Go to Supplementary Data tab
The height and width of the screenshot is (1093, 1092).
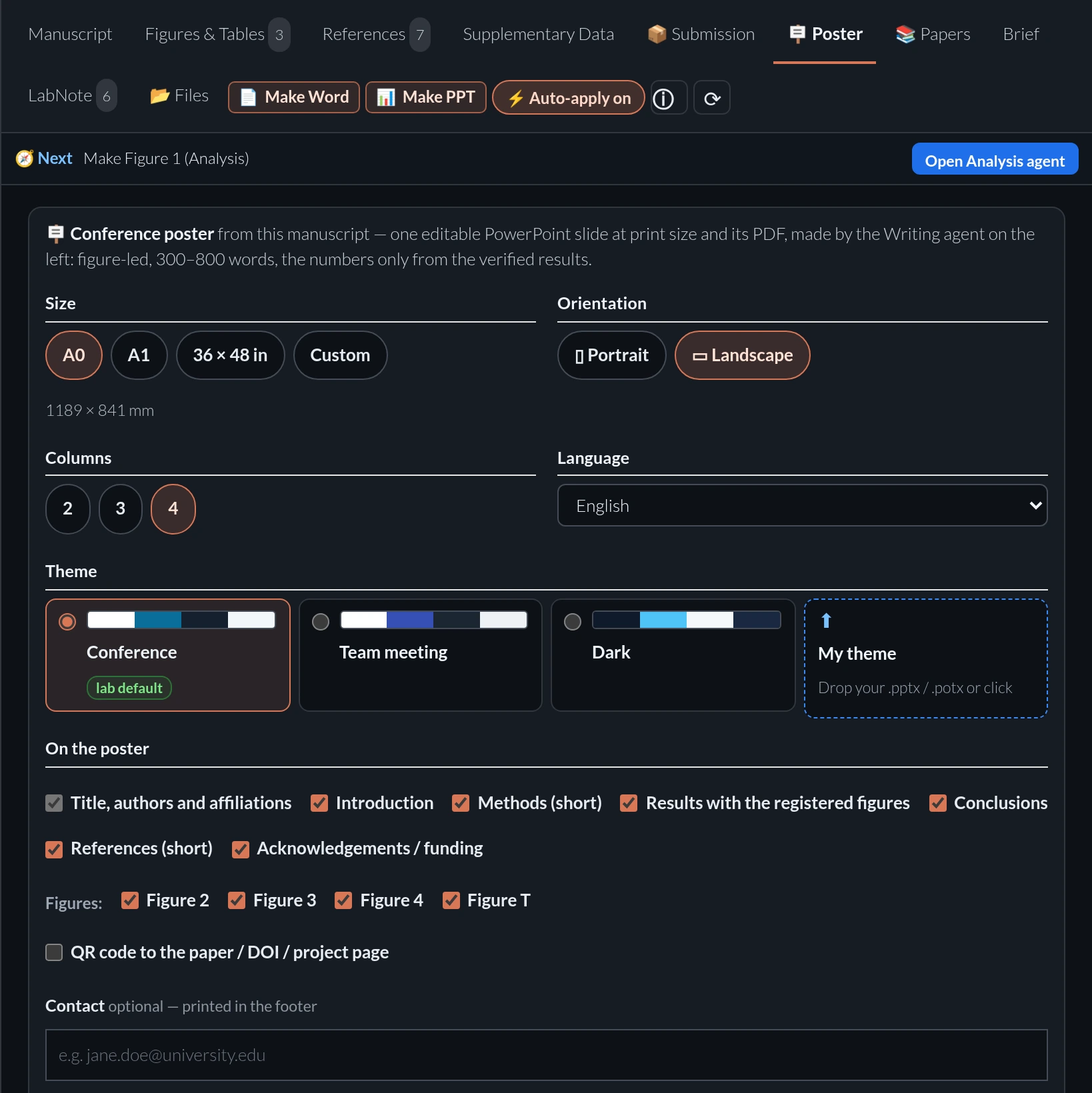click(x=538, y=34)
